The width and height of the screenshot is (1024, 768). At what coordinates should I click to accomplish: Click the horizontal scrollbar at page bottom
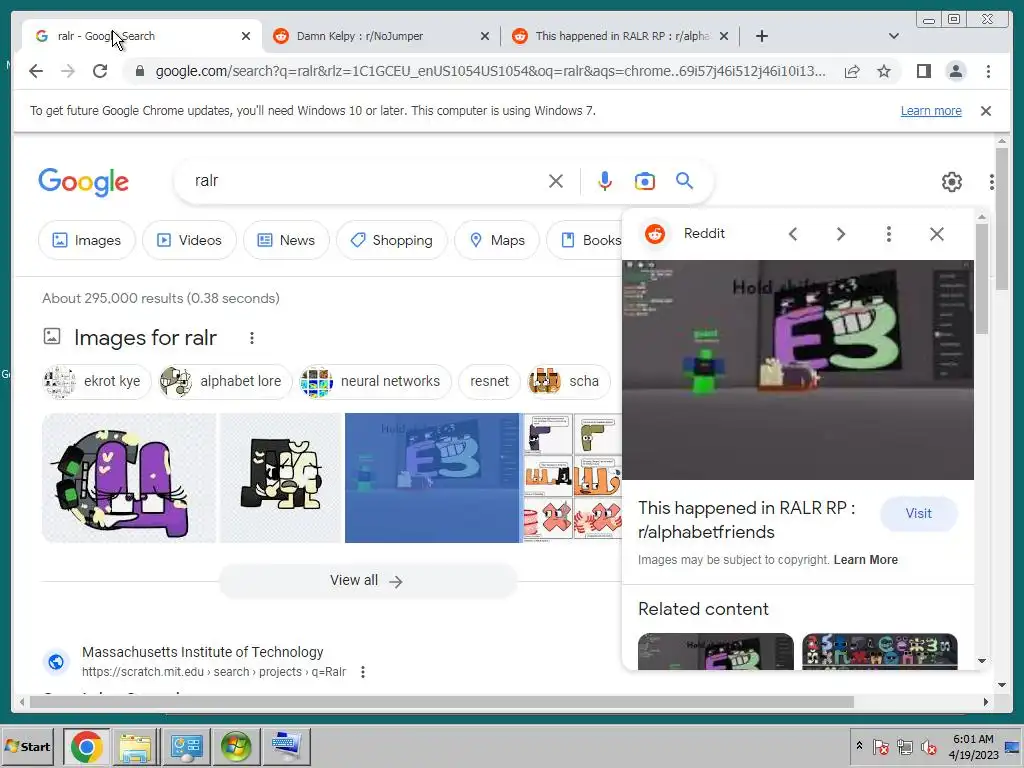442,702
